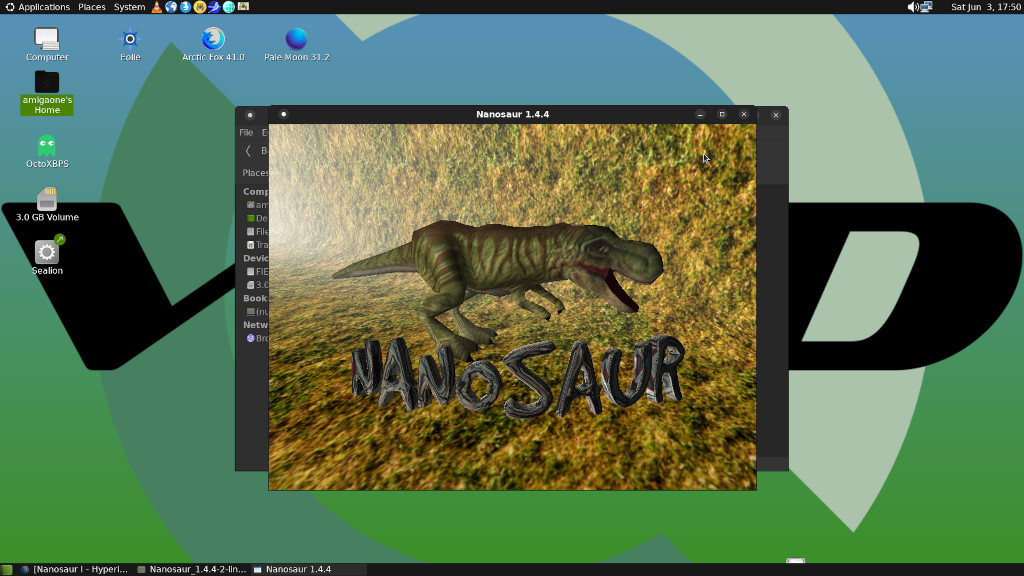The height and width of the screenshot is (576, 1024).
Task: Click the teal globe launcher icon in top panel
Action: (x=229, y=7)
